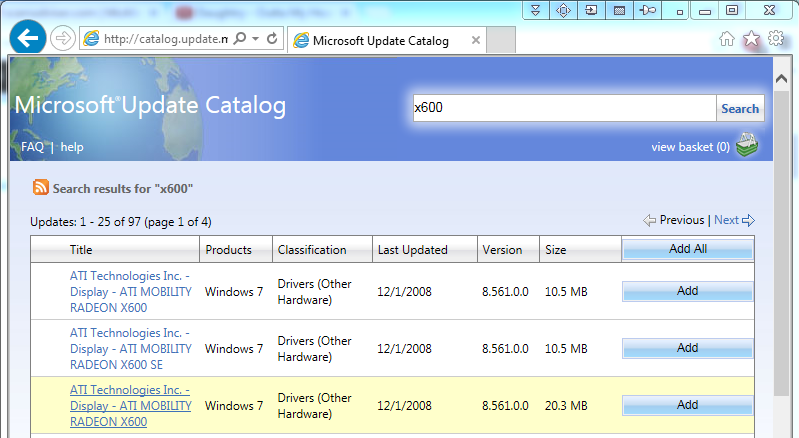Sort by Size column header

coord(555,250)
